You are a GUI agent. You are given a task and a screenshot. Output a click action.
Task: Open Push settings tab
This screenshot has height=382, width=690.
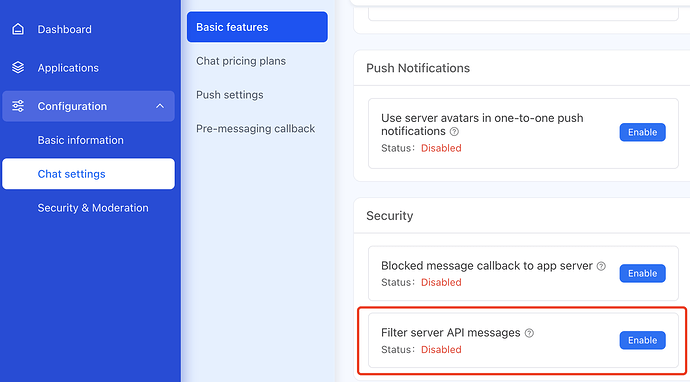tap(230, 95)
